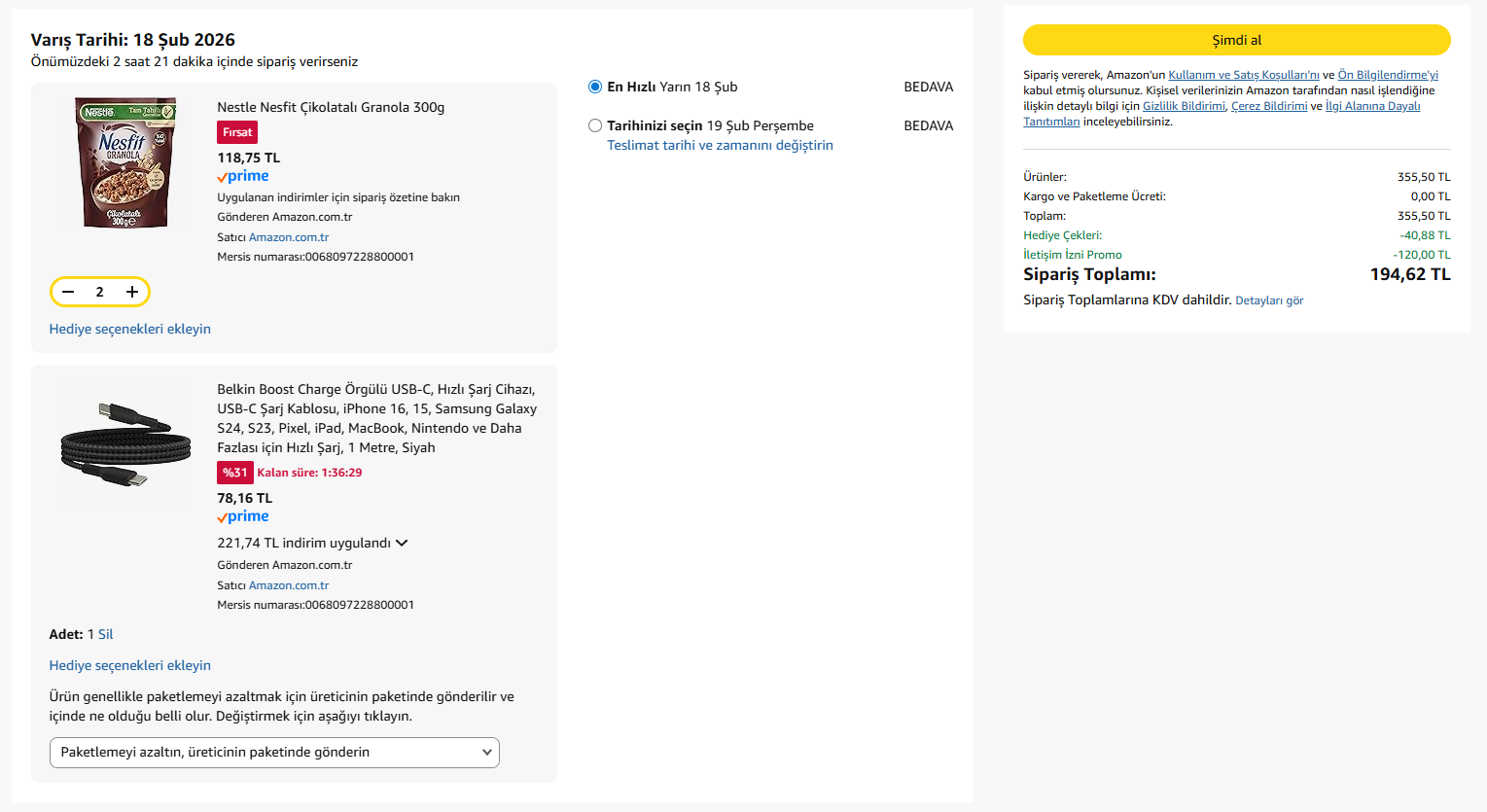Screen dimensions: 1487x812
Task: Click the Belkin USB-C cable image
Action: (126, 444)
